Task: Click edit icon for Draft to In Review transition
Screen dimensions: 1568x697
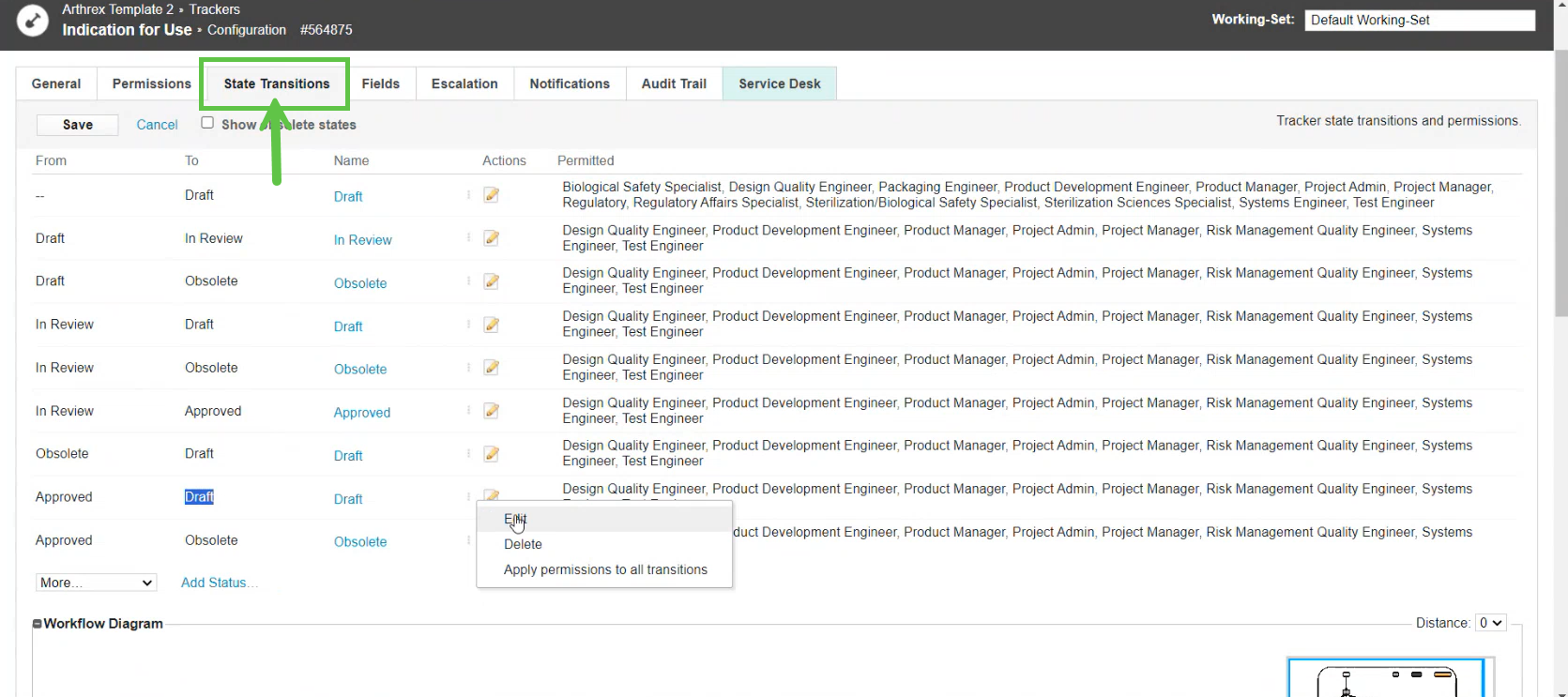Action: pos(491,238)
